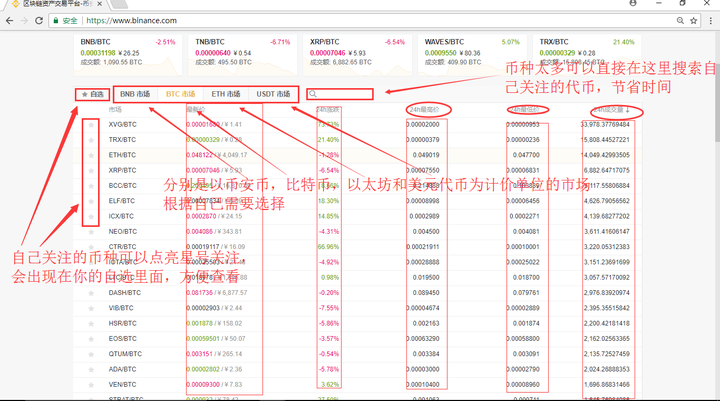
Task: Open XVG/BTC pair in market list
Action: (123, 124)
